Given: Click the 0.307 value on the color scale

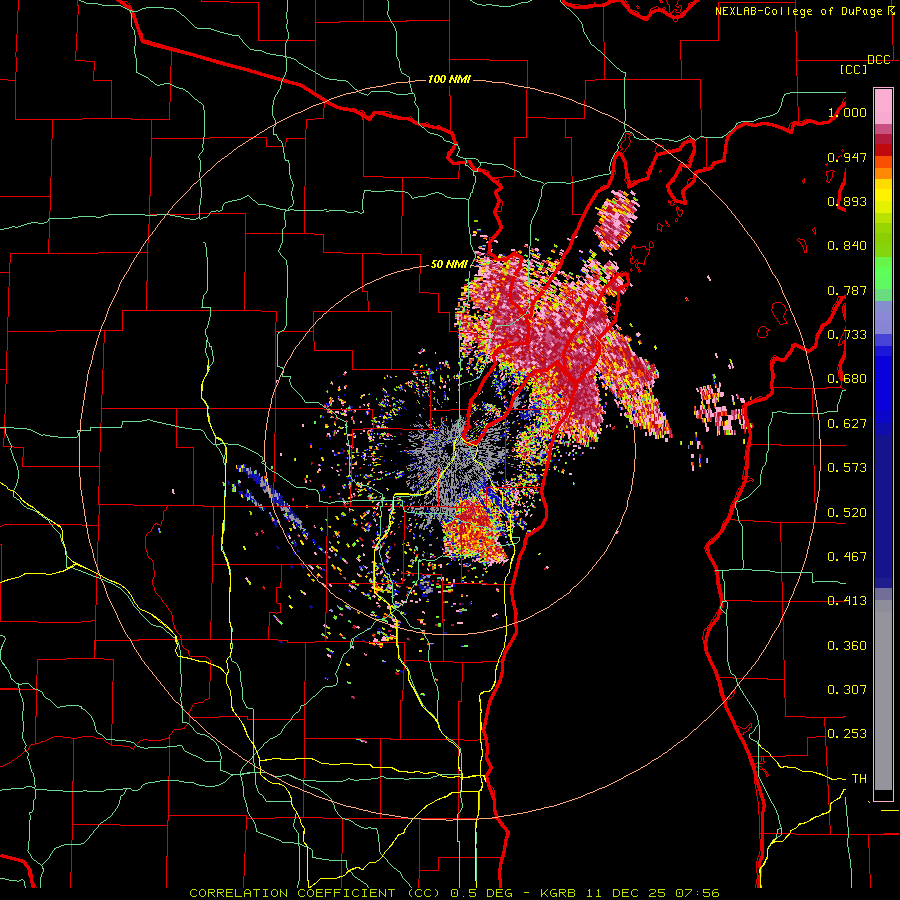Looking at the screenshot, I should click(847, 690).
